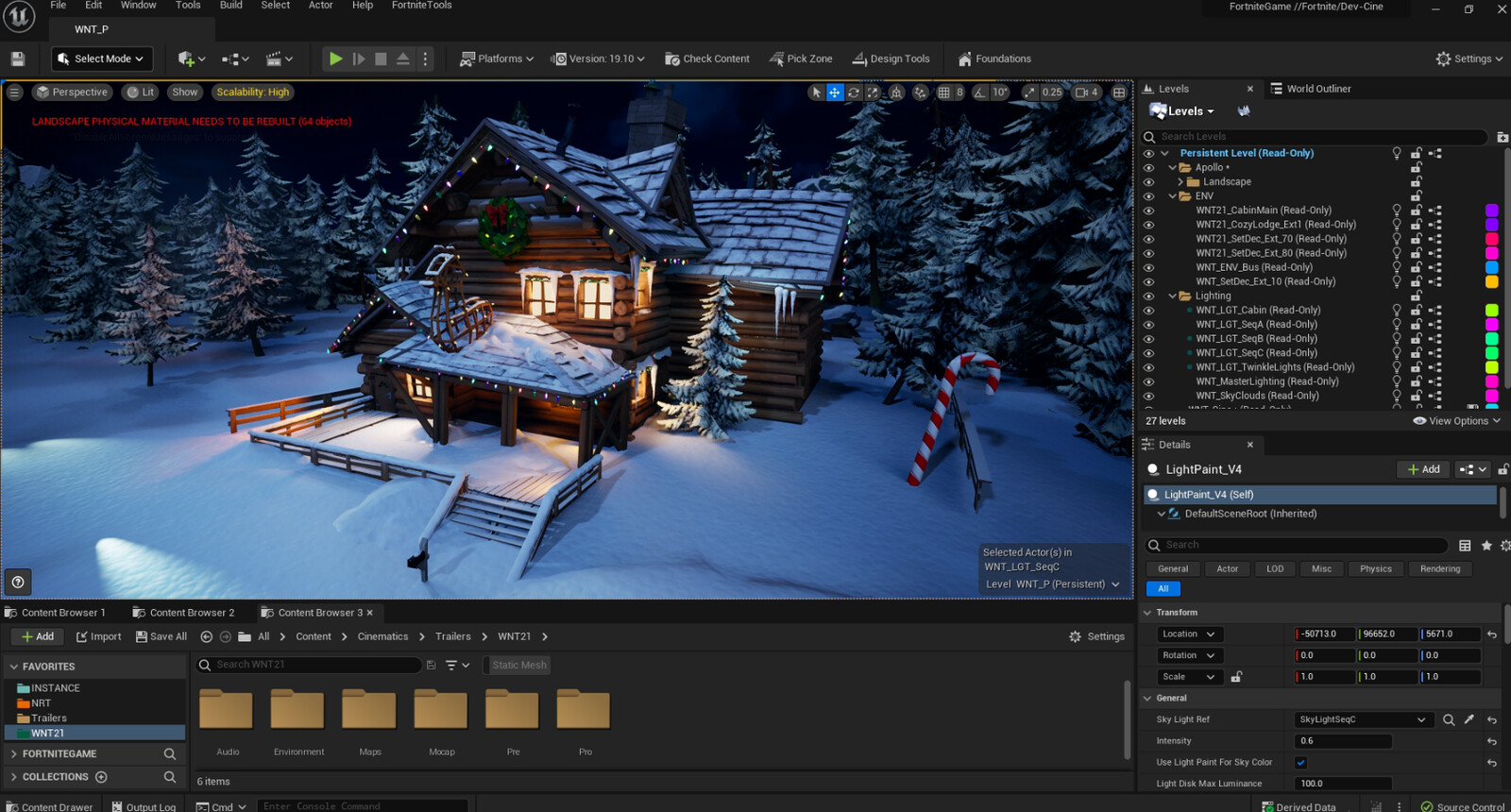The width and height of the screenshot is (1511, 812).
Task: Collapse the Apollo folder in Levels
Action: tap(1172, 168)
